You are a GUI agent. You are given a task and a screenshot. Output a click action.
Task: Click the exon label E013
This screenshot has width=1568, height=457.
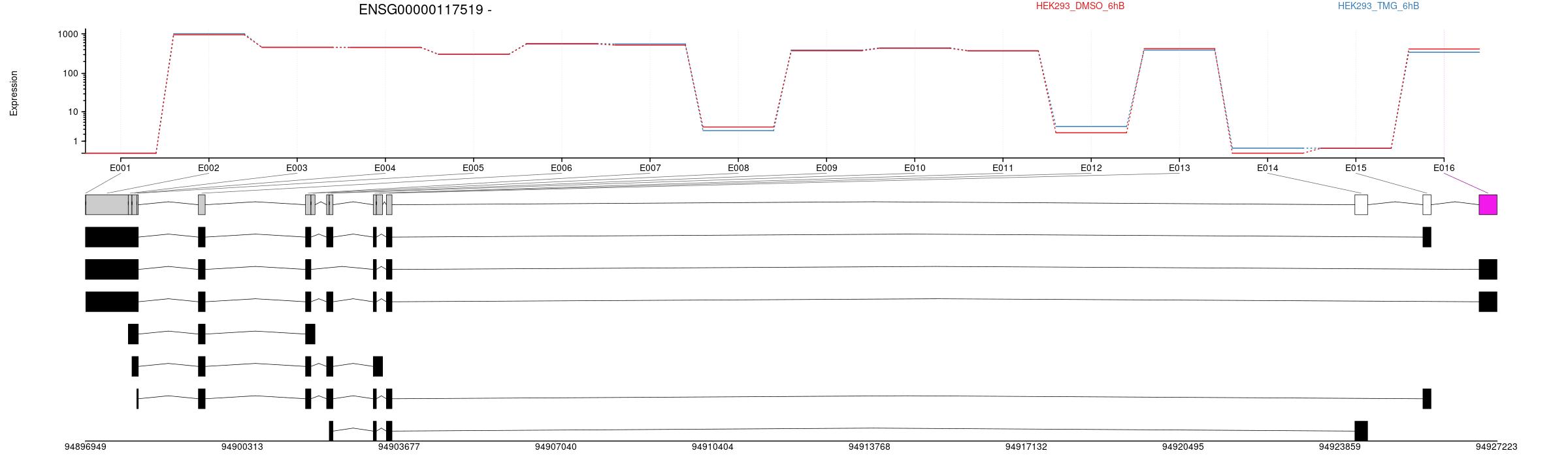click(x=1179, y=168)
